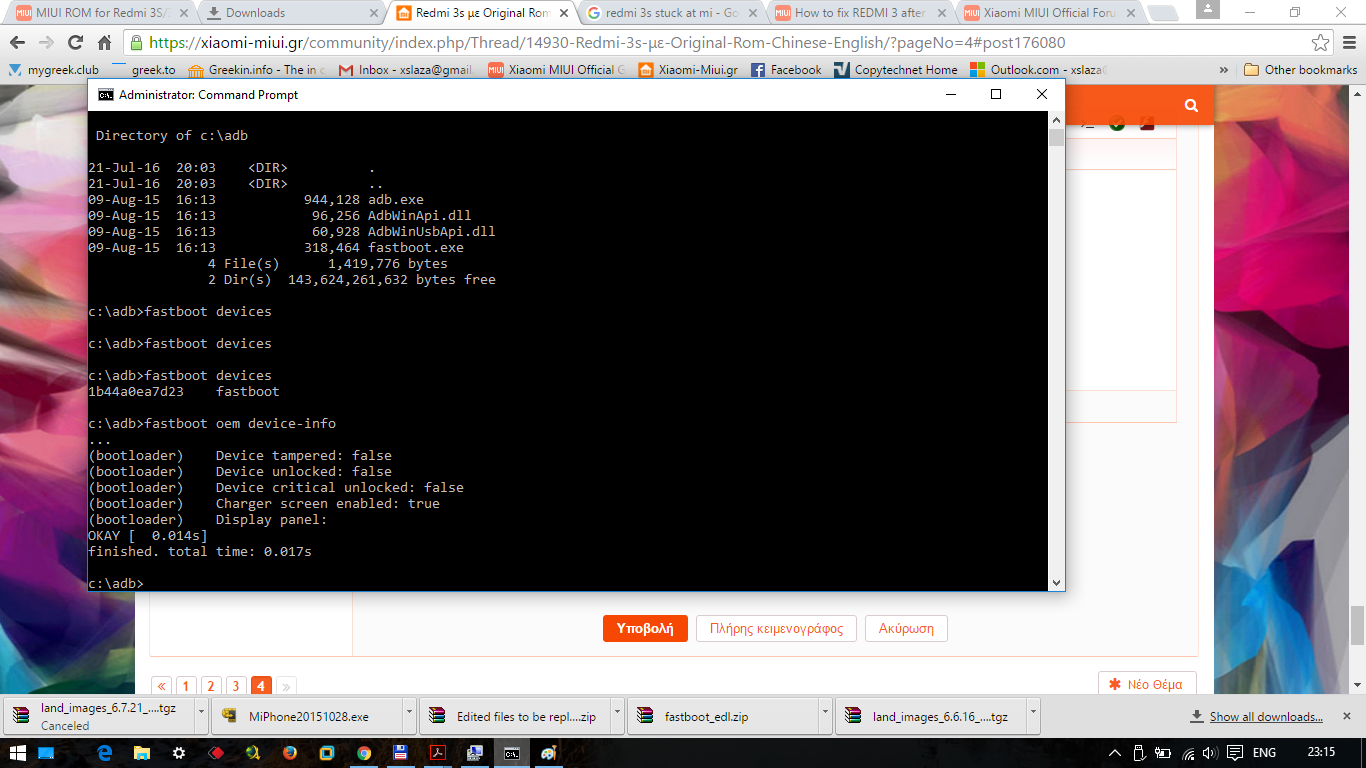Open Settings gear on the taskbar

[179, 752]
